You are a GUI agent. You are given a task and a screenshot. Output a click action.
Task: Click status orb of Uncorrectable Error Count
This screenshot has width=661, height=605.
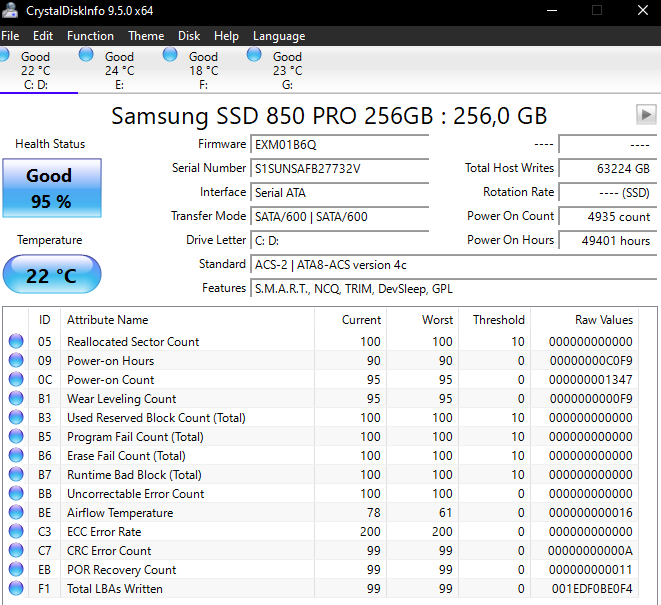pos(16,493)
